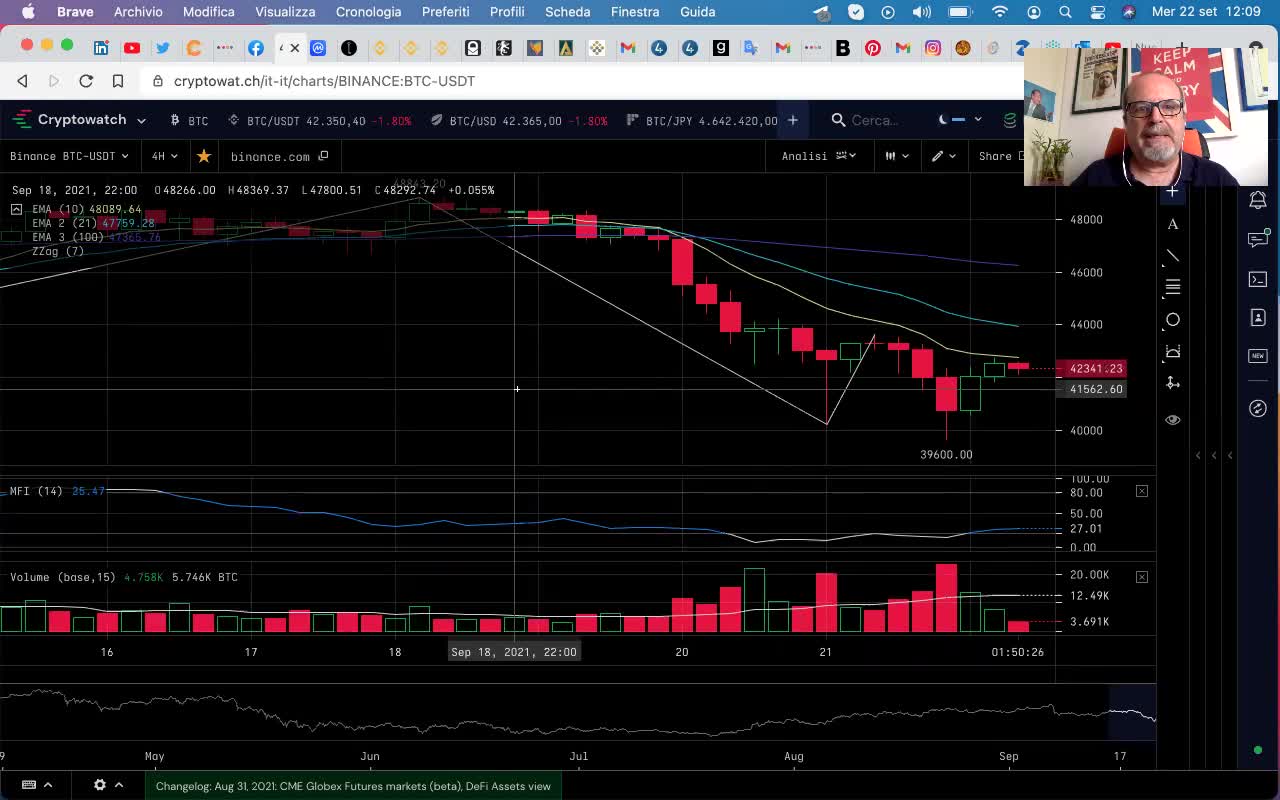Image resolution: width=1280 pixels, height=800 pixels.
Task: Click the highlighted range in history navigator
Action: (1132, 712)
